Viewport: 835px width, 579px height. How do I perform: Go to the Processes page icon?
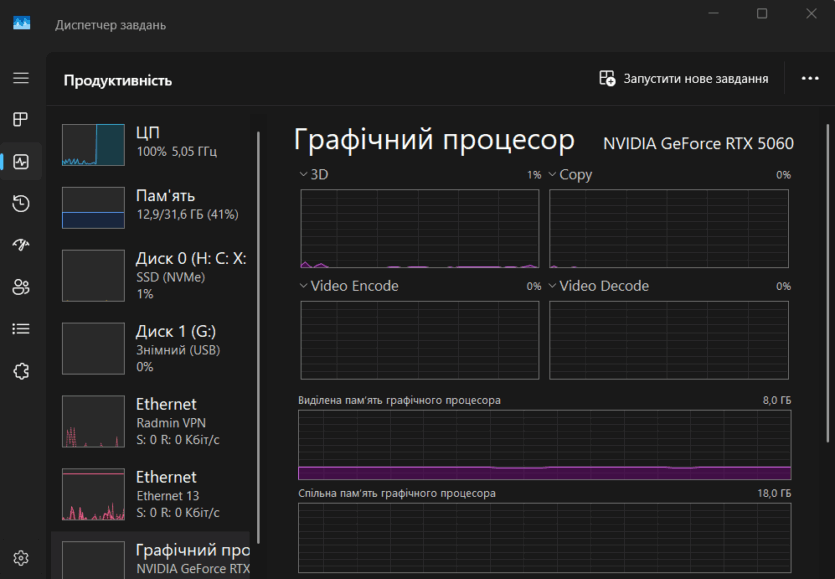[x=21, y=120]
